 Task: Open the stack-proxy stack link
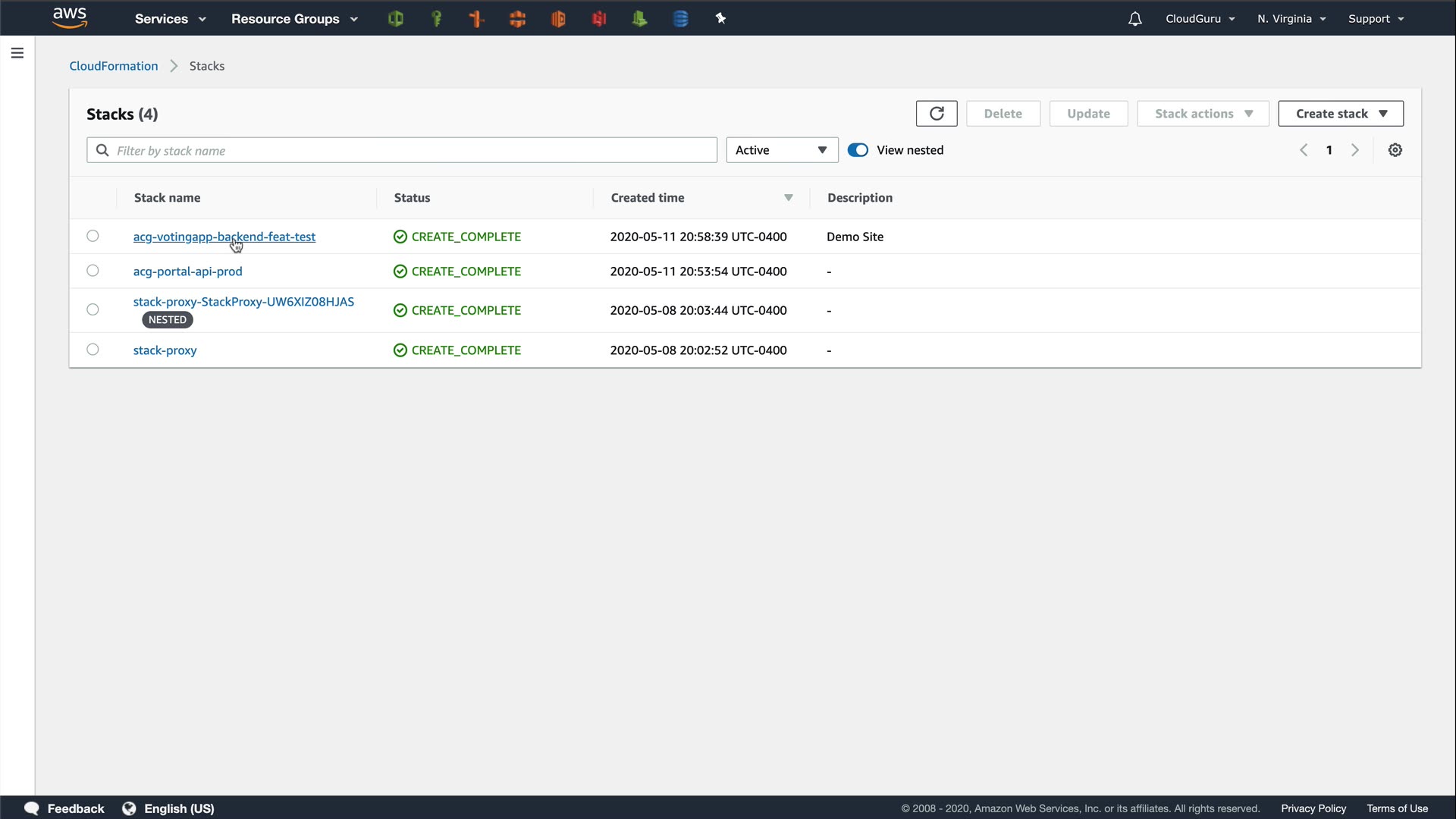[165, 350]
